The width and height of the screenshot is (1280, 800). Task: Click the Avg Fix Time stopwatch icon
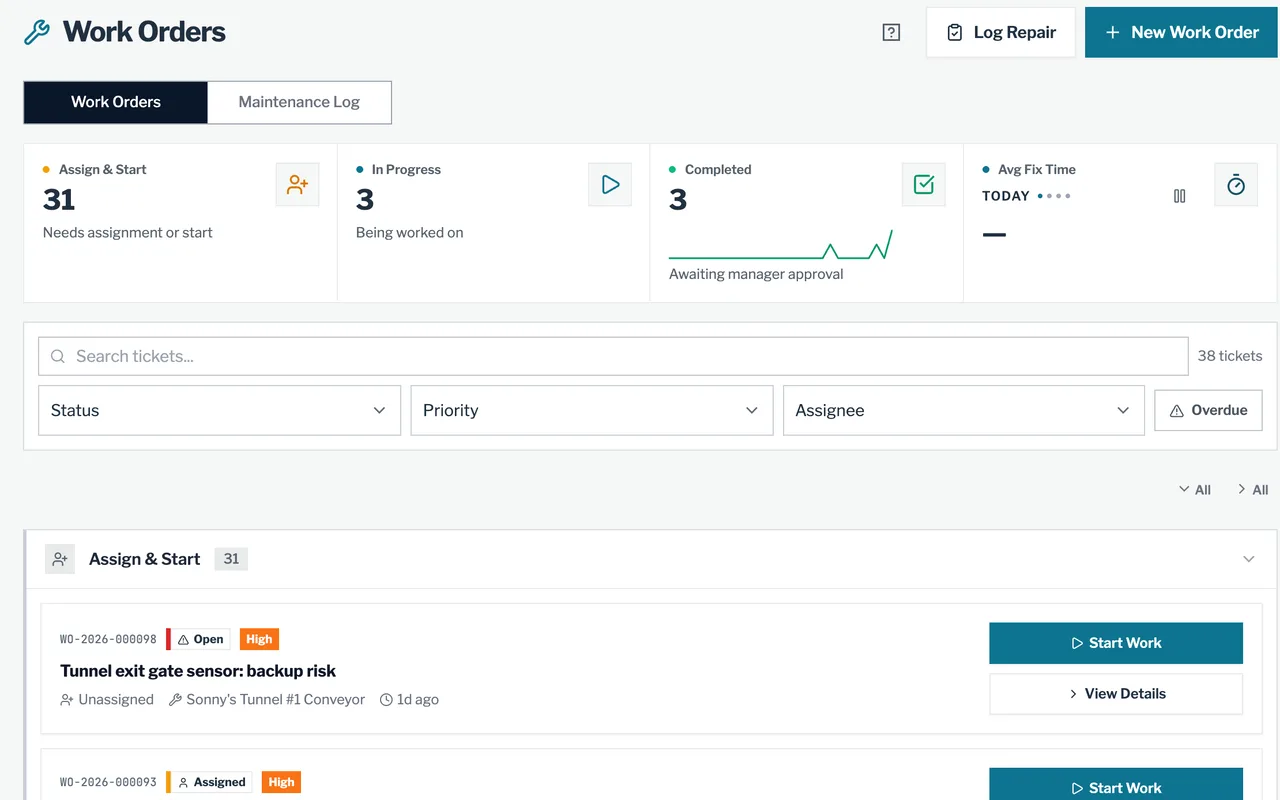1236,185
